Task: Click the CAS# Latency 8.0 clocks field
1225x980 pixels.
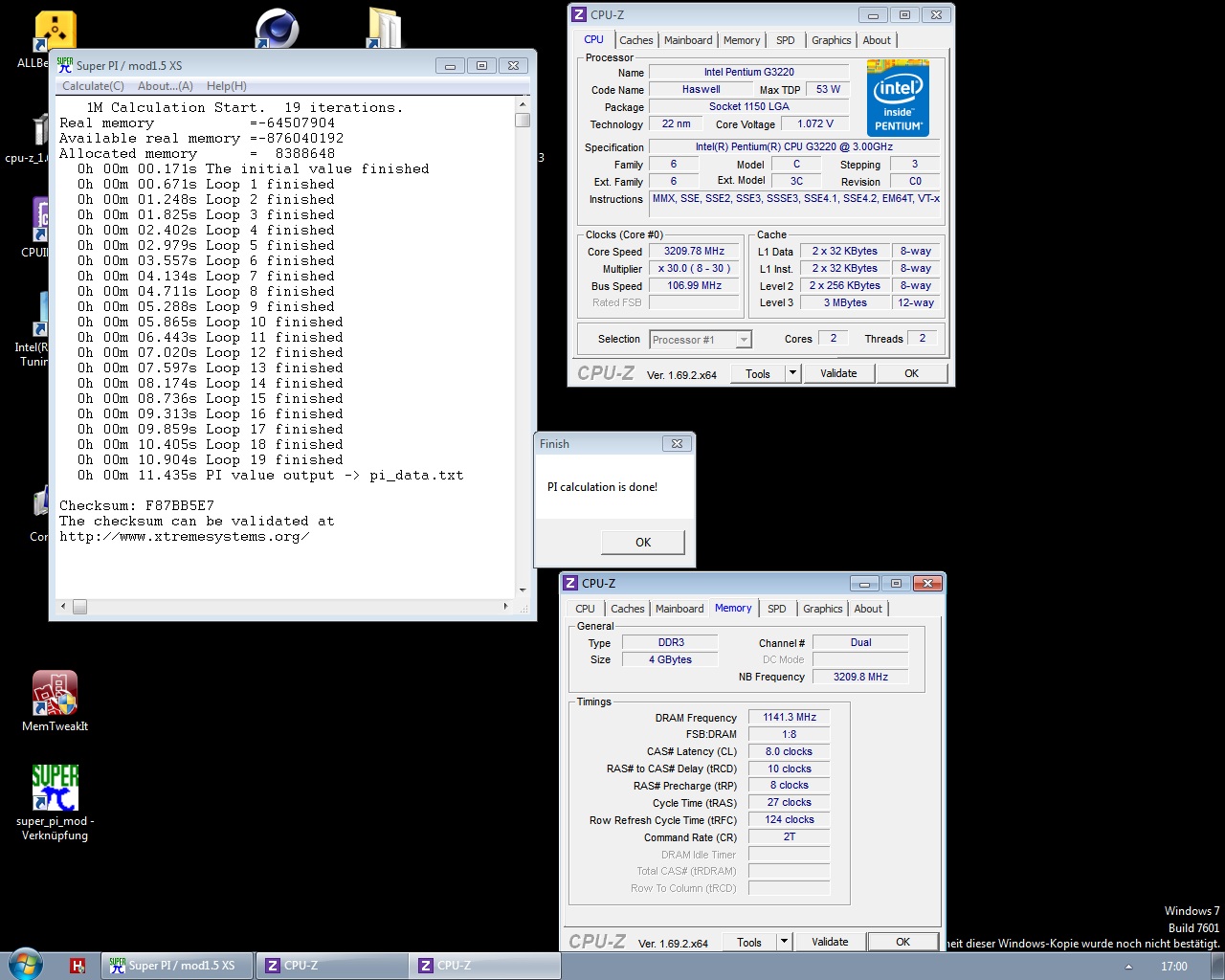Action: pyautogui.click(x=789, y=751)
